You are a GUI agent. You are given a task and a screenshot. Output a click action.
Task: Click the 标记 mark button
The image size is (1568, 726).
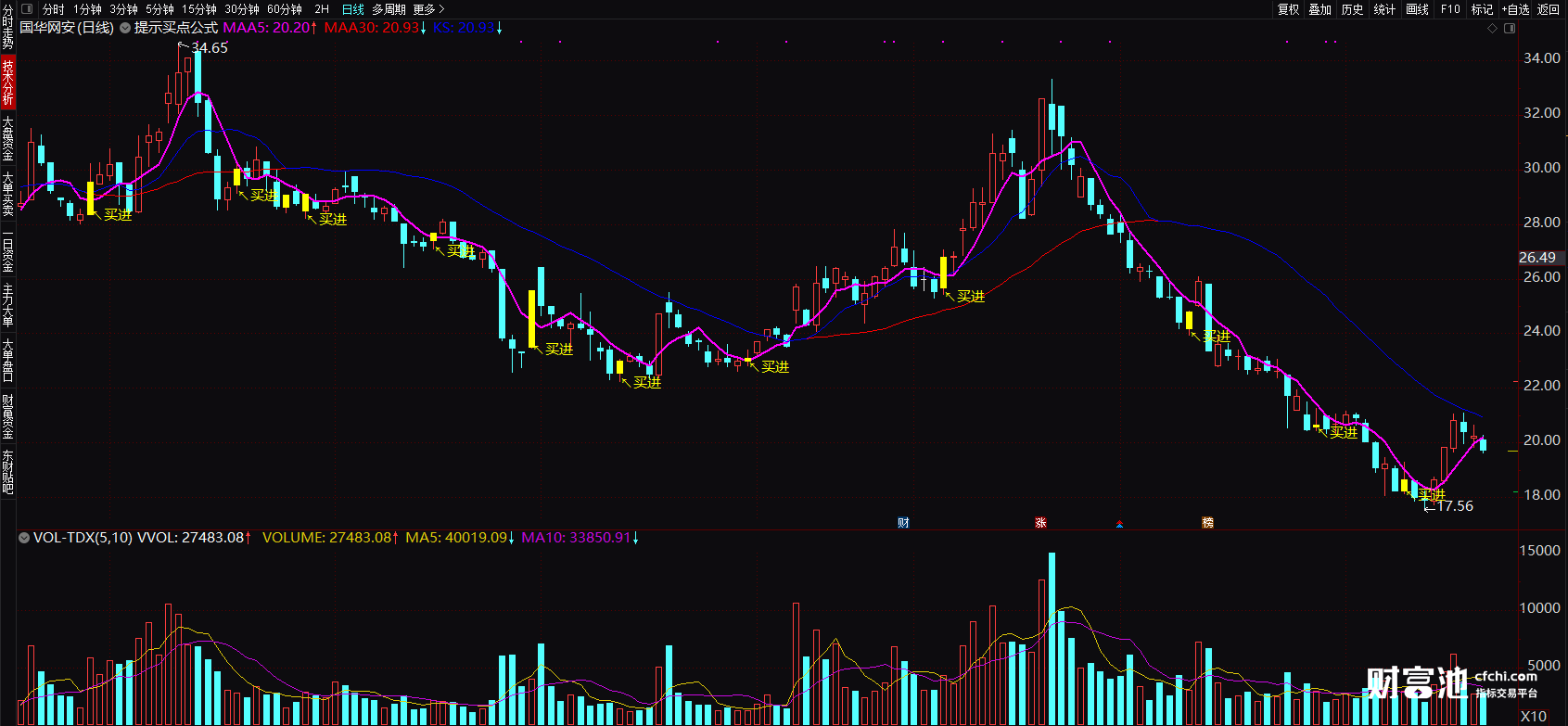coord(1482,9)
